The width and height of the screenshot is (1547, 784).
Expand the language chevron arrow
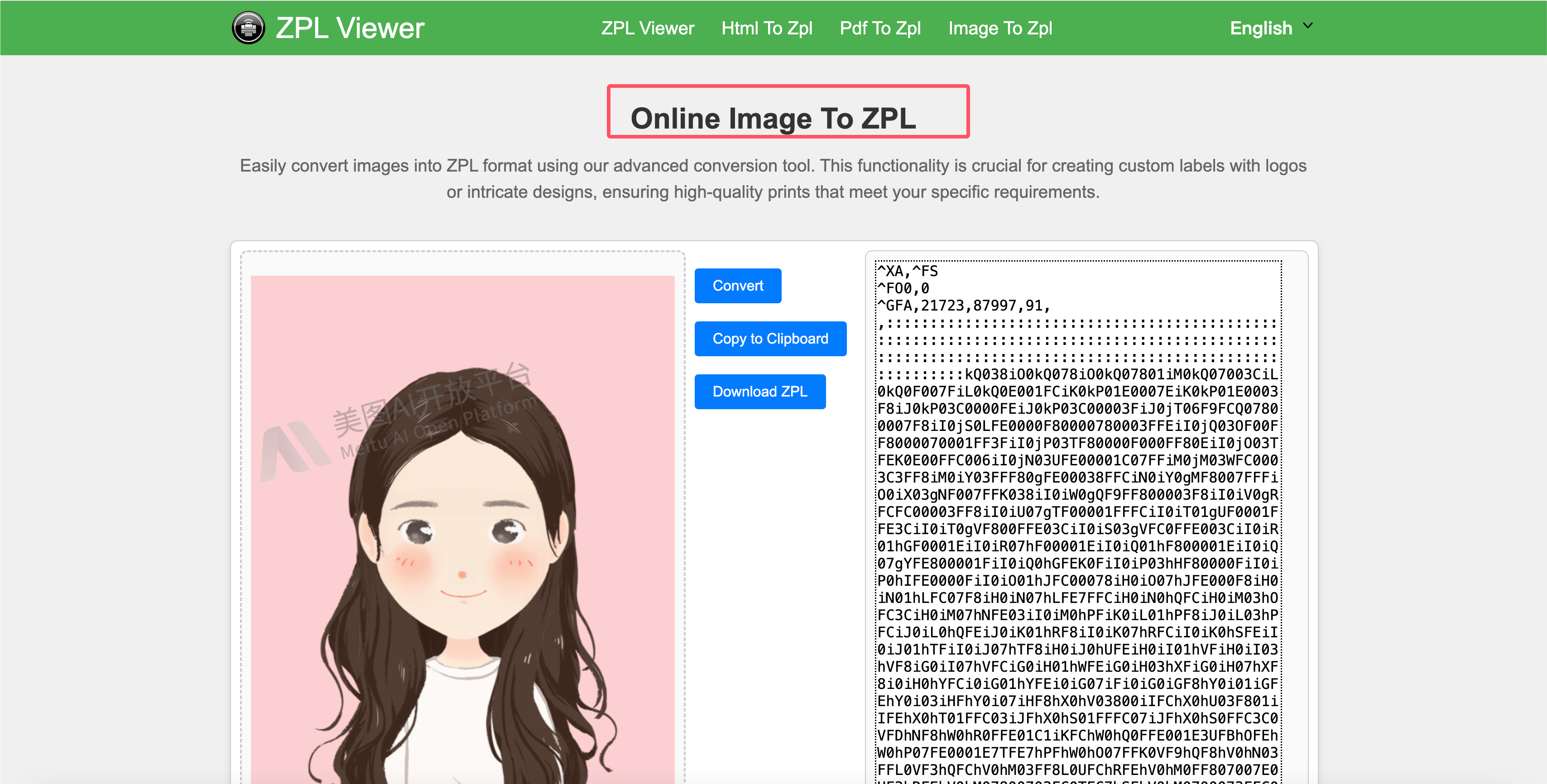point(1307,26)
